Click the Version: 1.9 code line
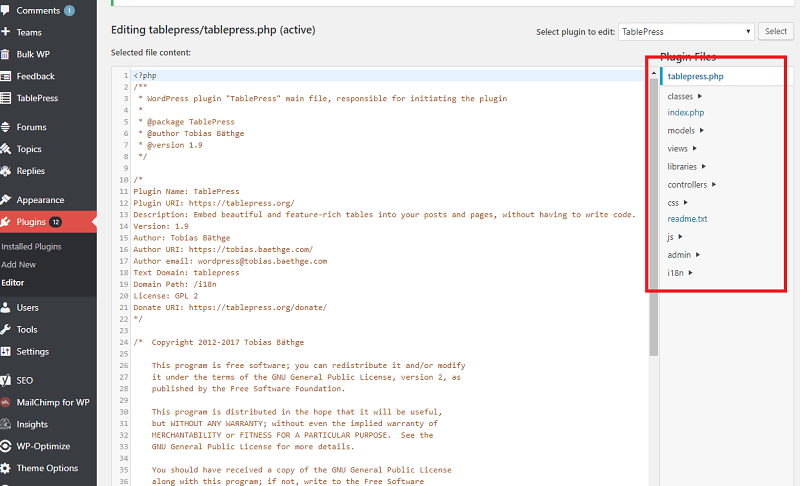Image resolution: width=800 pixels, height=486 pixels. click(x=161, y=226)
